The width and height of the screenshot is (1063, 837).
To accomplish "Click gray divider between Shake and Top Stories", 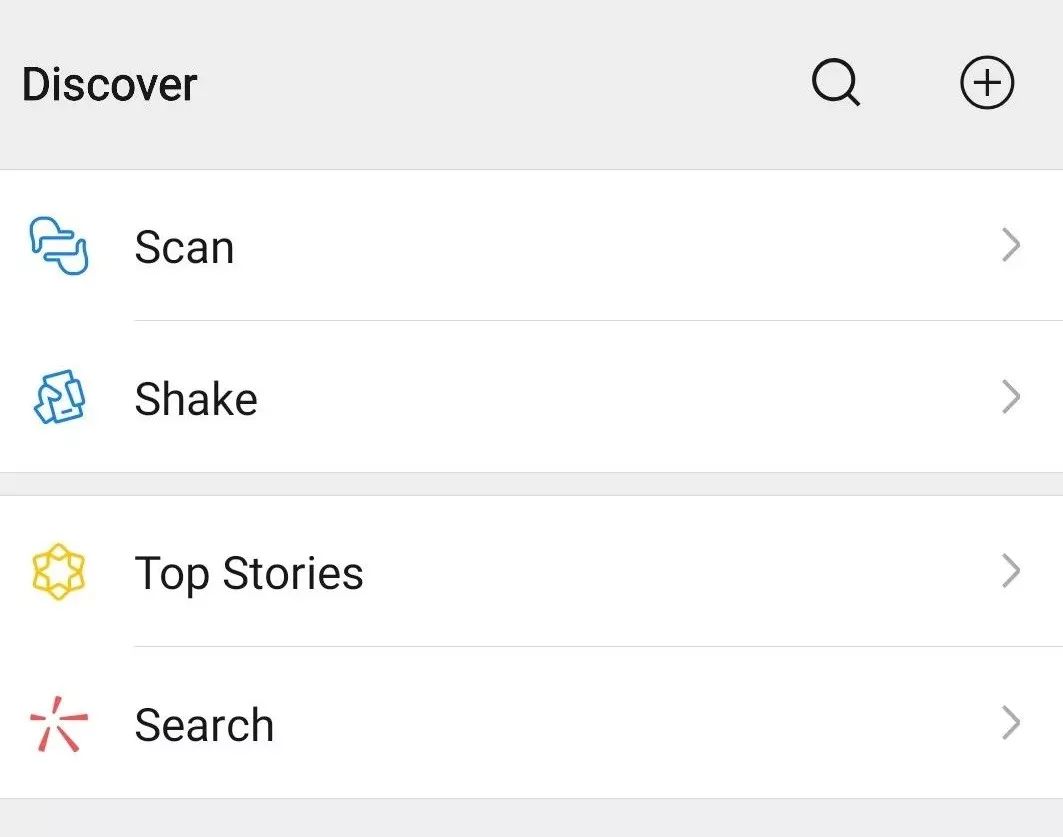I will (x=532, y=484).
